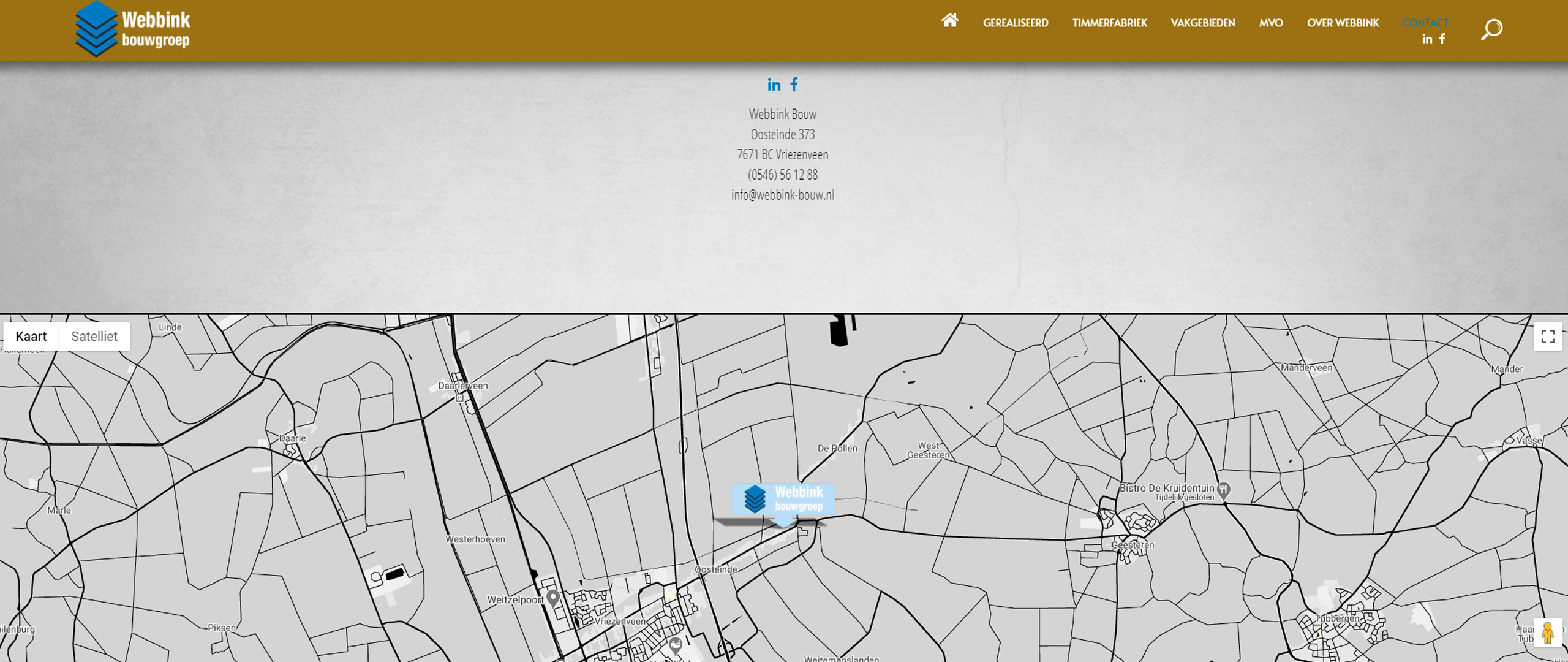Click the LinkedIn icon in header
Image resolution: width=1568 pixels, height=662 pixels.
tap(1427, 39)
